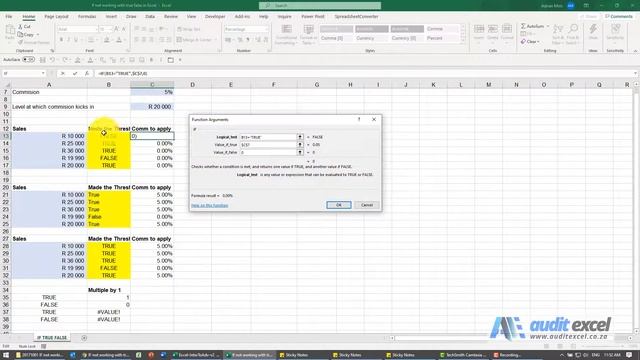
Task: Open the Comments button
Action: tap(619, 17)
